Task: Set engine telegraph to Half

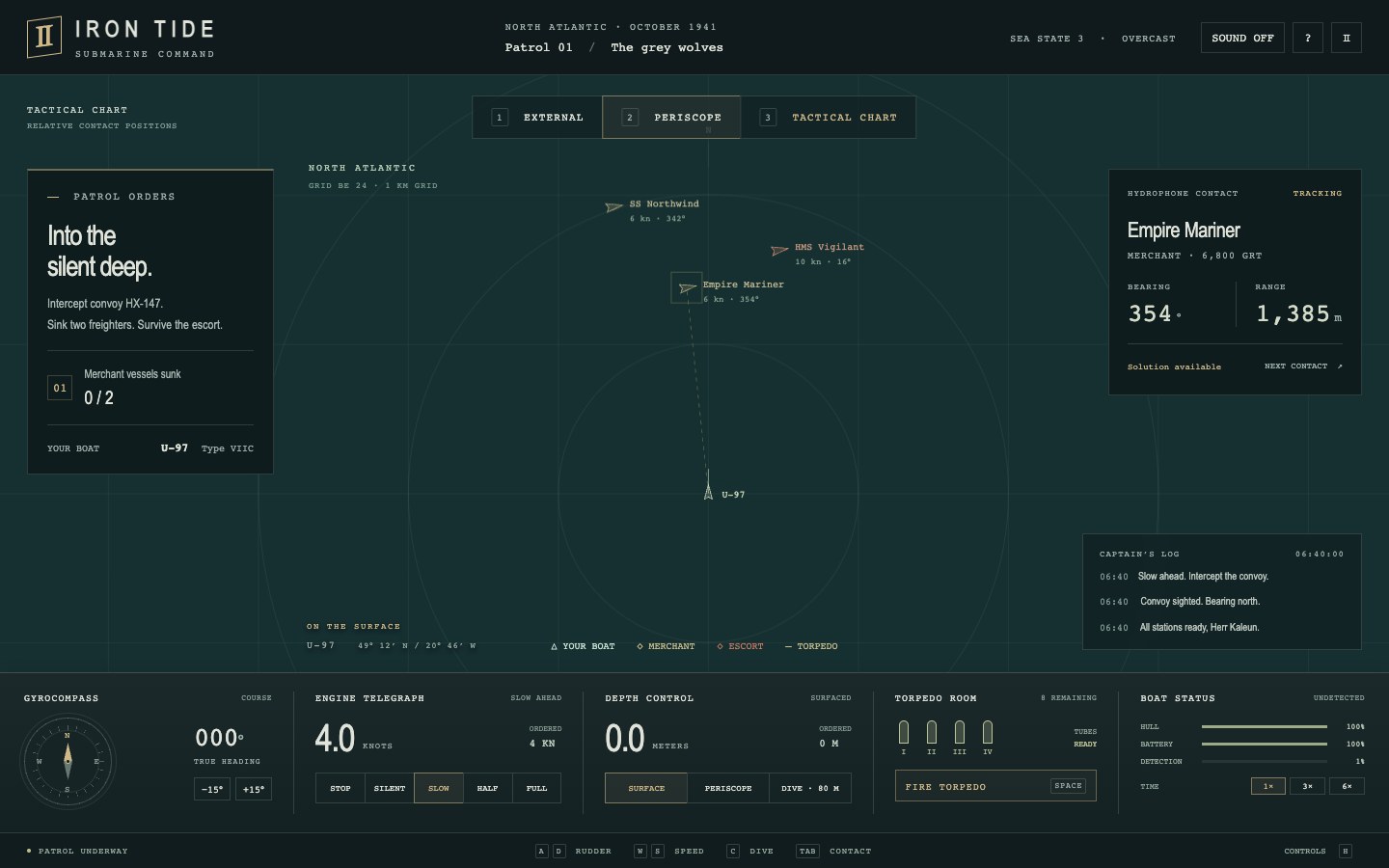Action: (488, 788)
